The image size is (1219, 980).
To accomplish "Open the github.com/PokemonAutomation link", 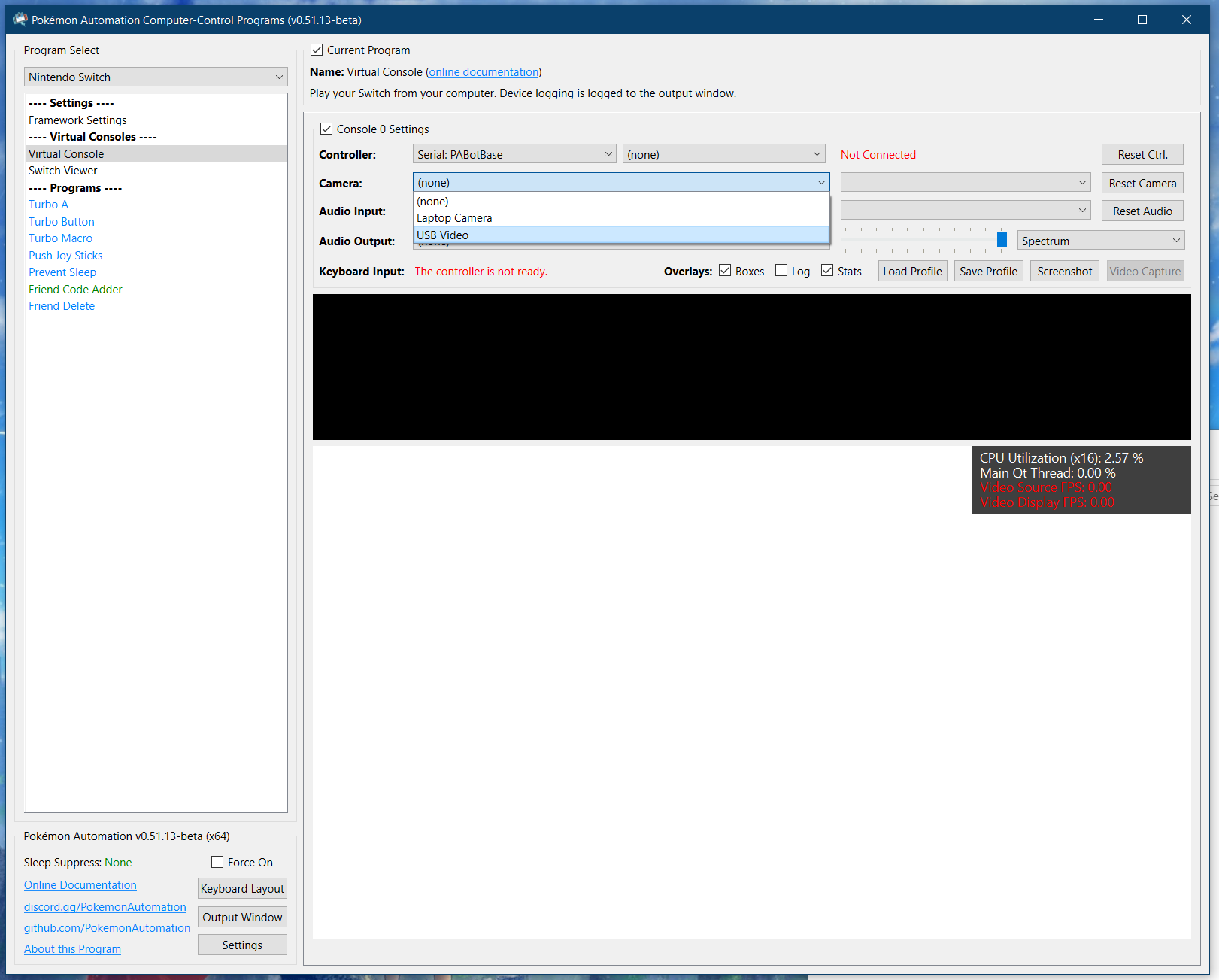I will tap(107, 928).
